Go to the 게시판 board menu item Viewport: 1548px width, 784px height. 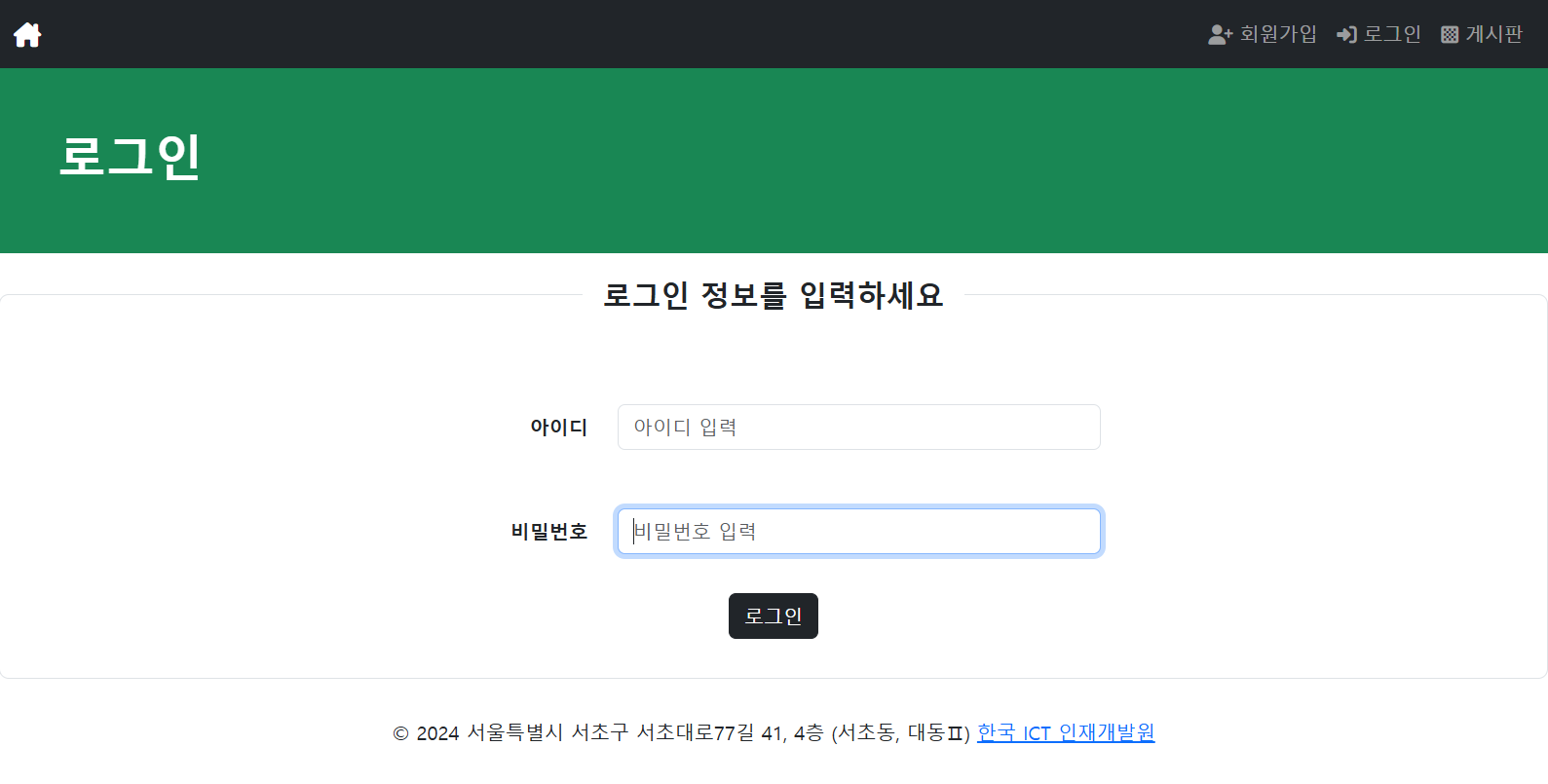[1493, 34]
